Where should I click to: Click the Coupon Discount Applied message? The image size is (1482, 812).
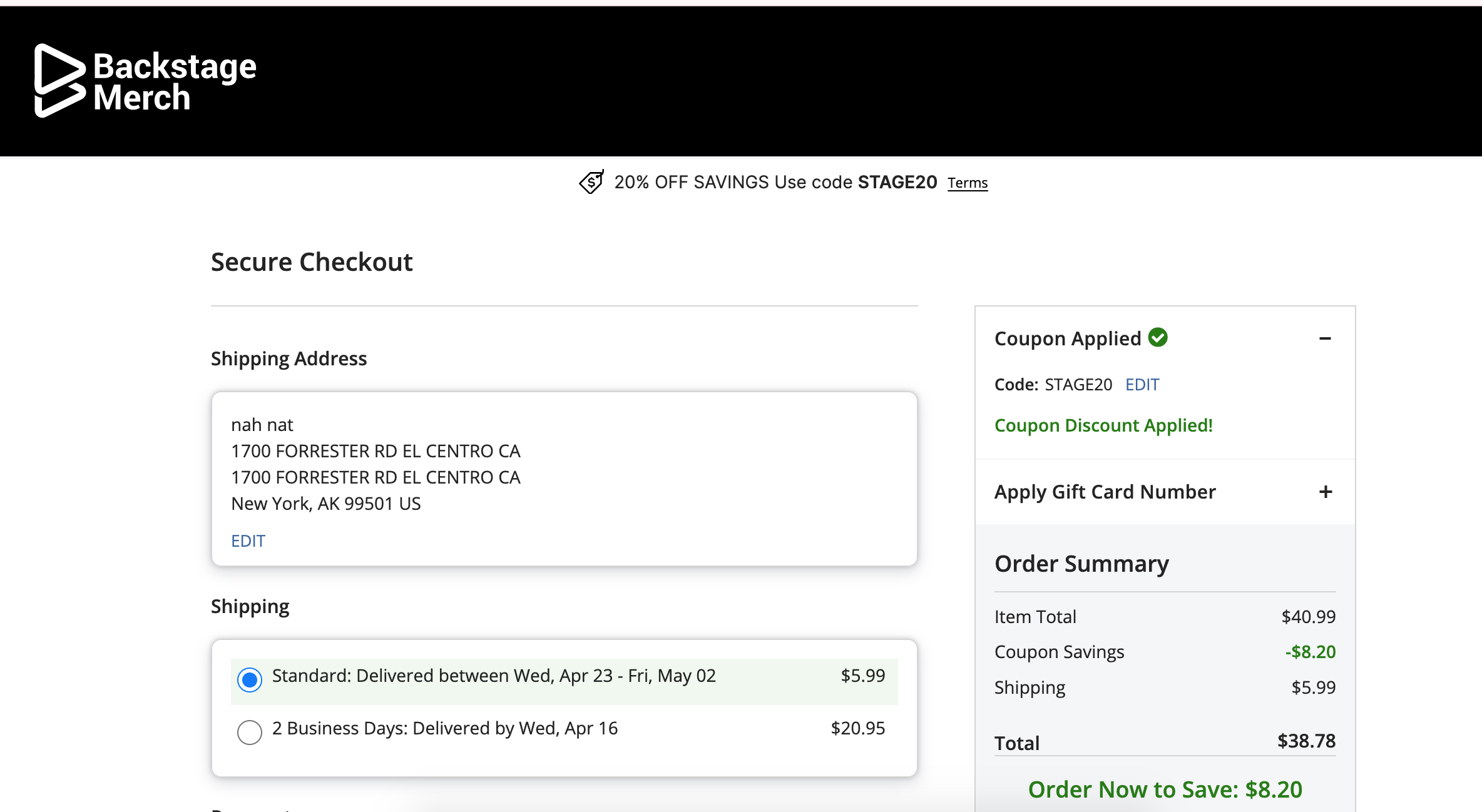click(x=1103, y=425)
